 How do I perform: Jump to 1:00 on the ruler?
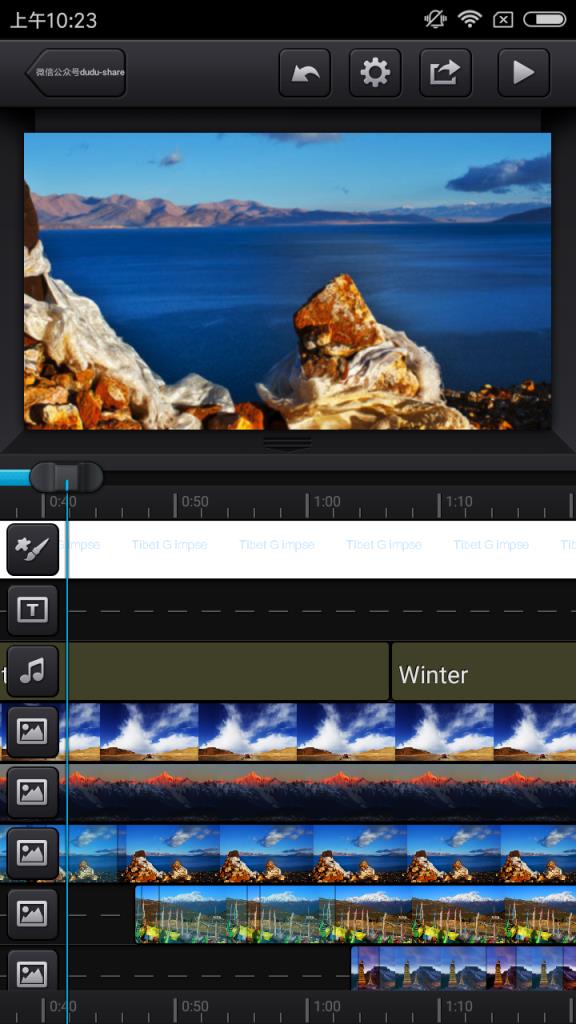(325, 503)
